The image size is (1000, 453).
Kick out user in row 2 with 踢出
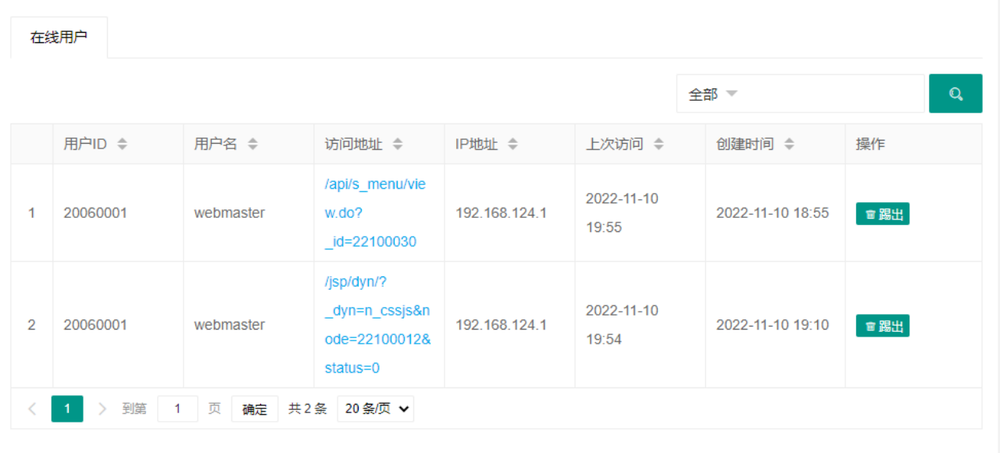(882, 326)
